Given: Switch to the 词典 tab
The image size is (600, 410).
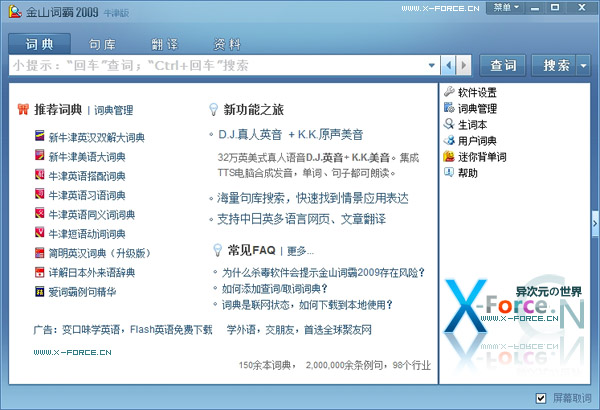Looking at the screenshot, I should (x=39, y=44).
